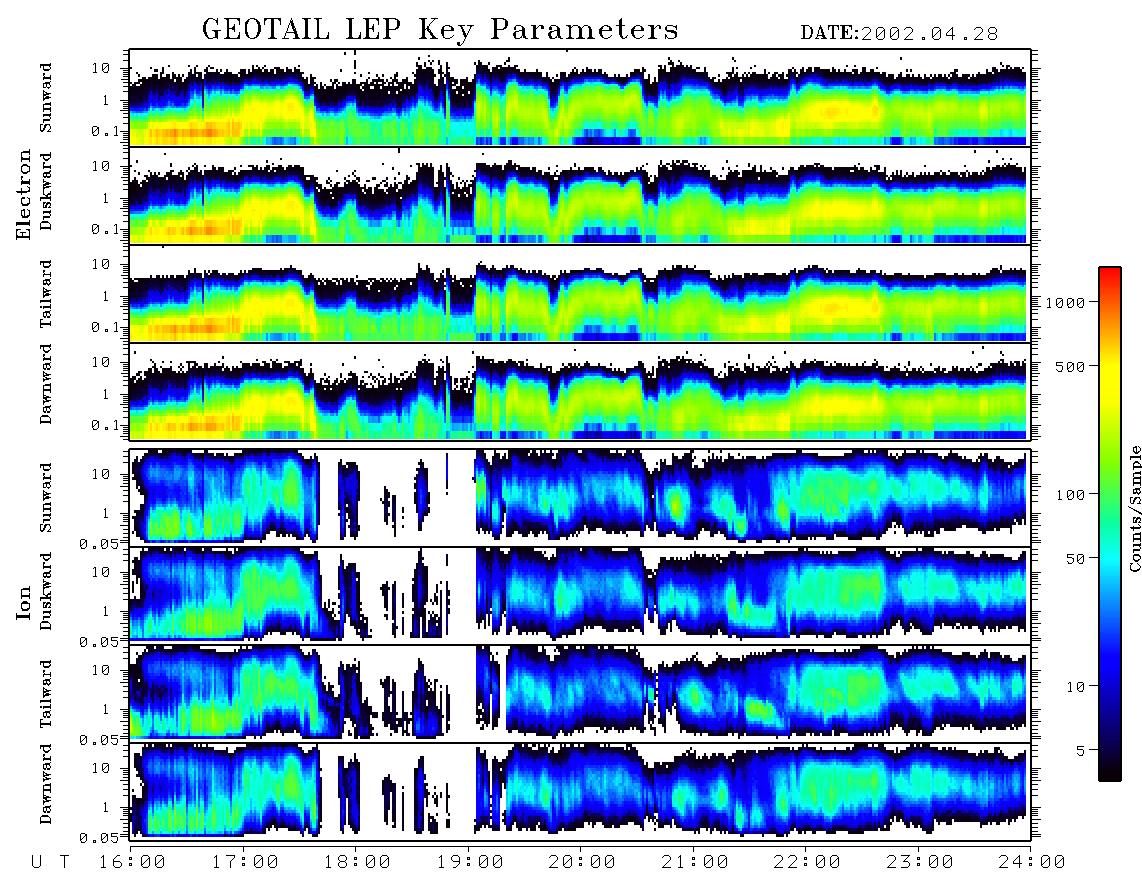The width and height of the screenshot is (1142, 880).
Task: Click the Electron Sunward spectrogram panel
Action: pos(580,98)
